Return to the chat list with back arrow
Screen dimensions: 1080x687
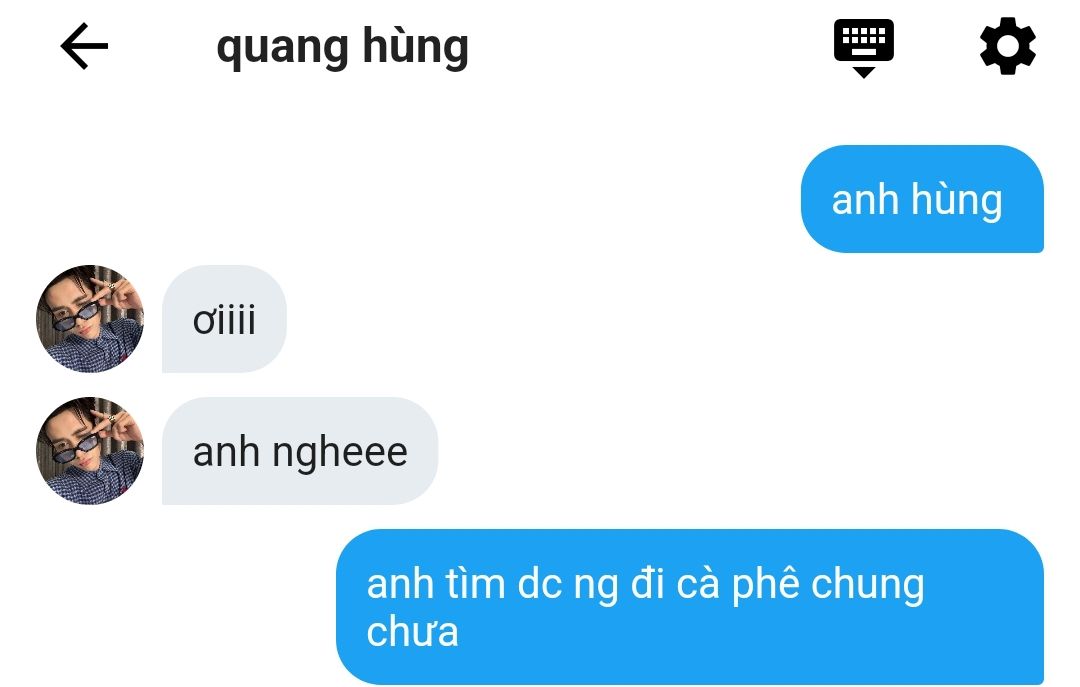[84, 46]
